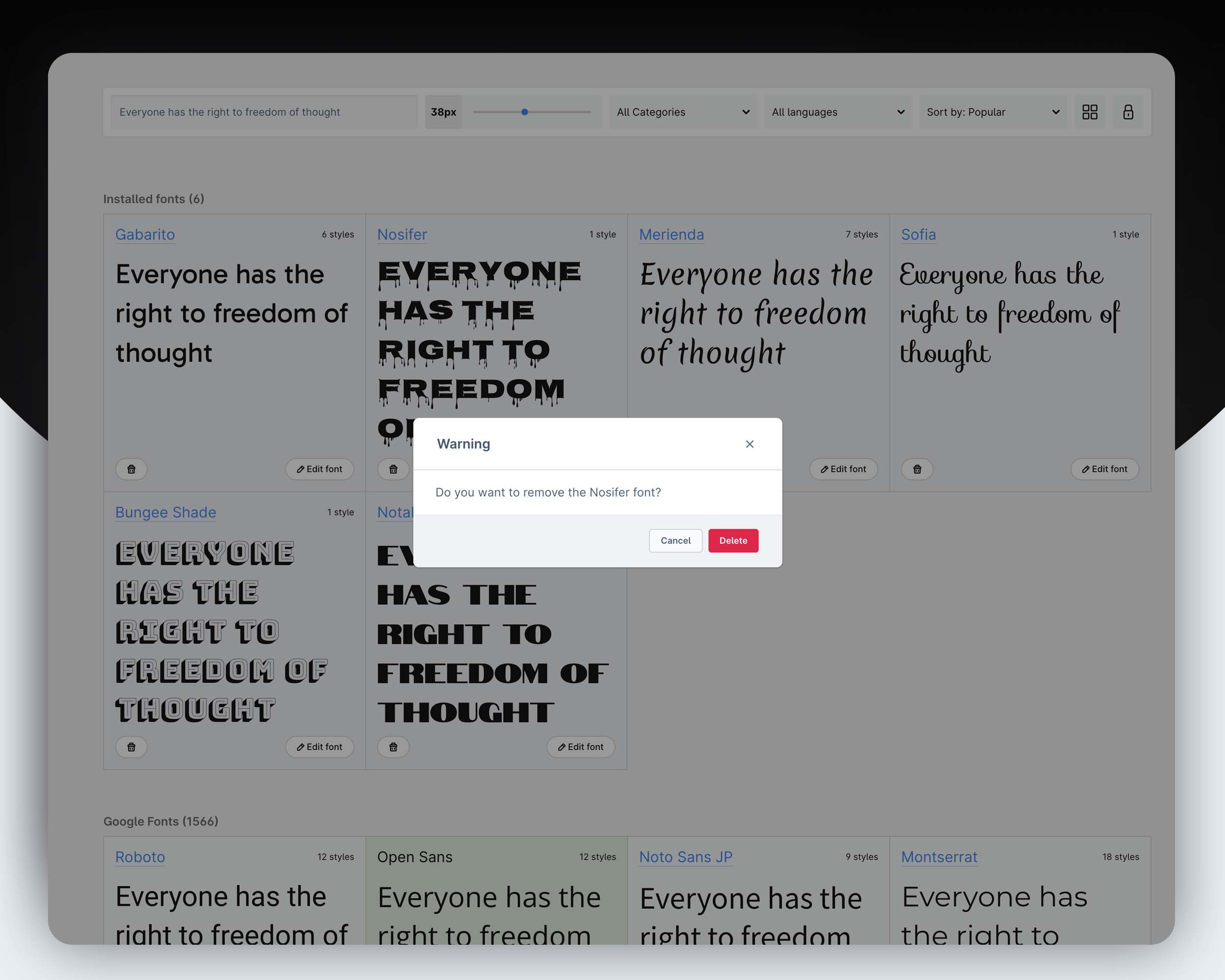1225x980 pixels.
Task: Click the lock/privacy icon in the toolbar
Action: coord(1128,111)
